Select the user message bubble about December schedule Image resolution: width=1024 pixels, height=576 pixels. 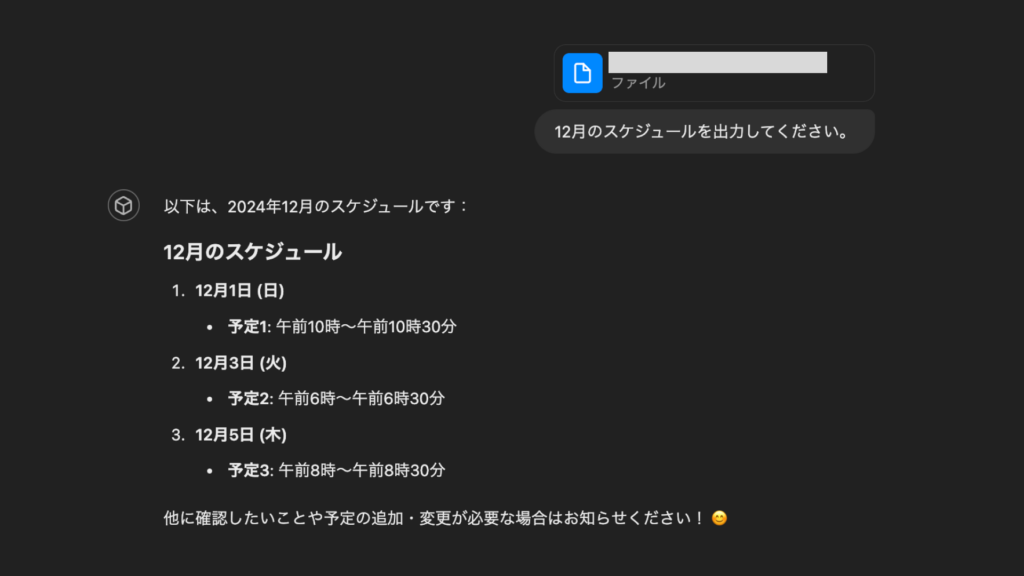pos(704,131)
